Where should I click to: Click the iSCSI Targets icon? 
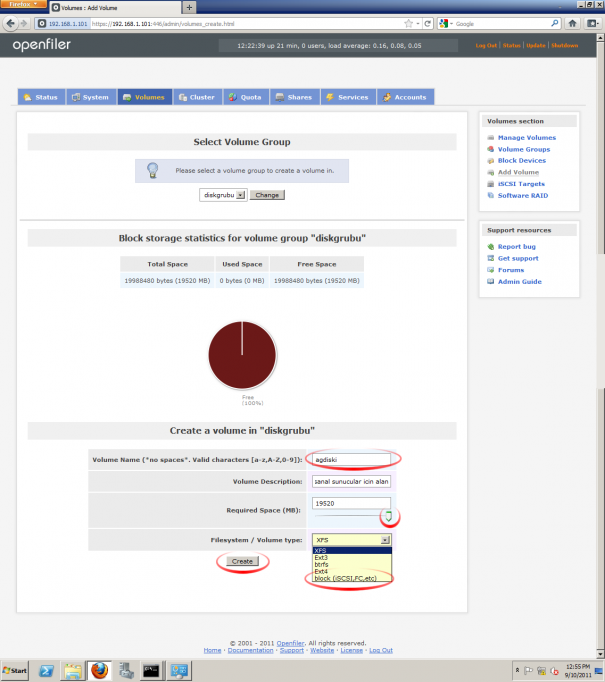click(x=491, y=184)
